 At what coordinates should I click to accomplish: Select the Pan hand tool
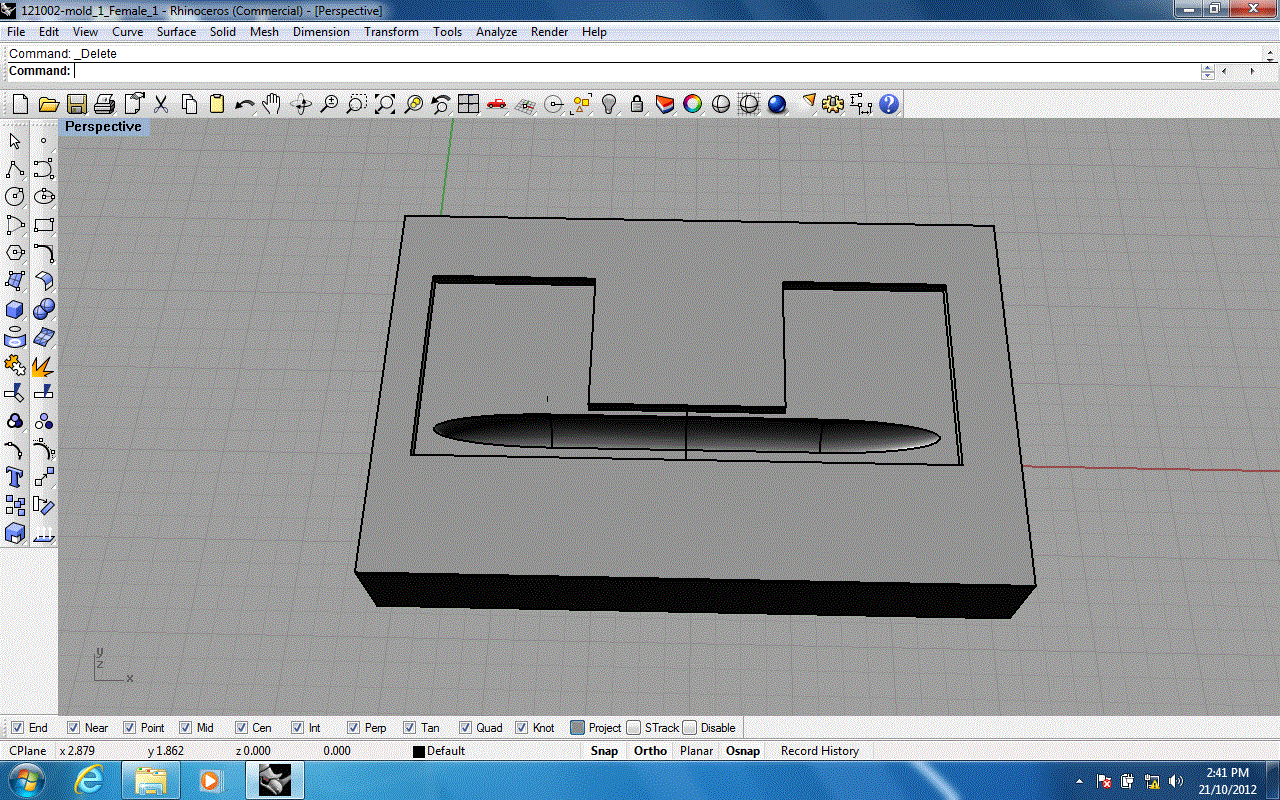tap(272, 104)
